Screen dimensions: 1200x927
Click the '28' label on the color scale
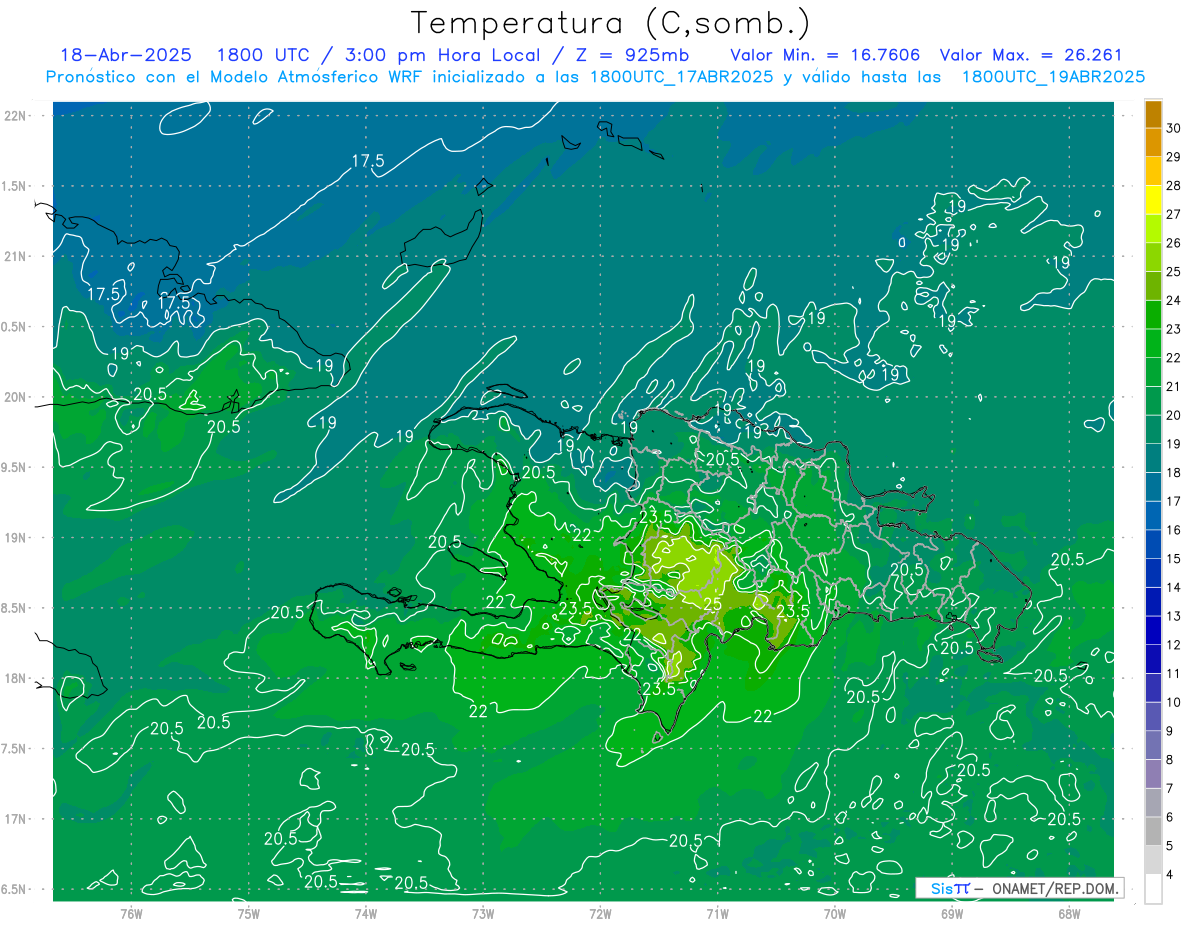point(1174,185)
